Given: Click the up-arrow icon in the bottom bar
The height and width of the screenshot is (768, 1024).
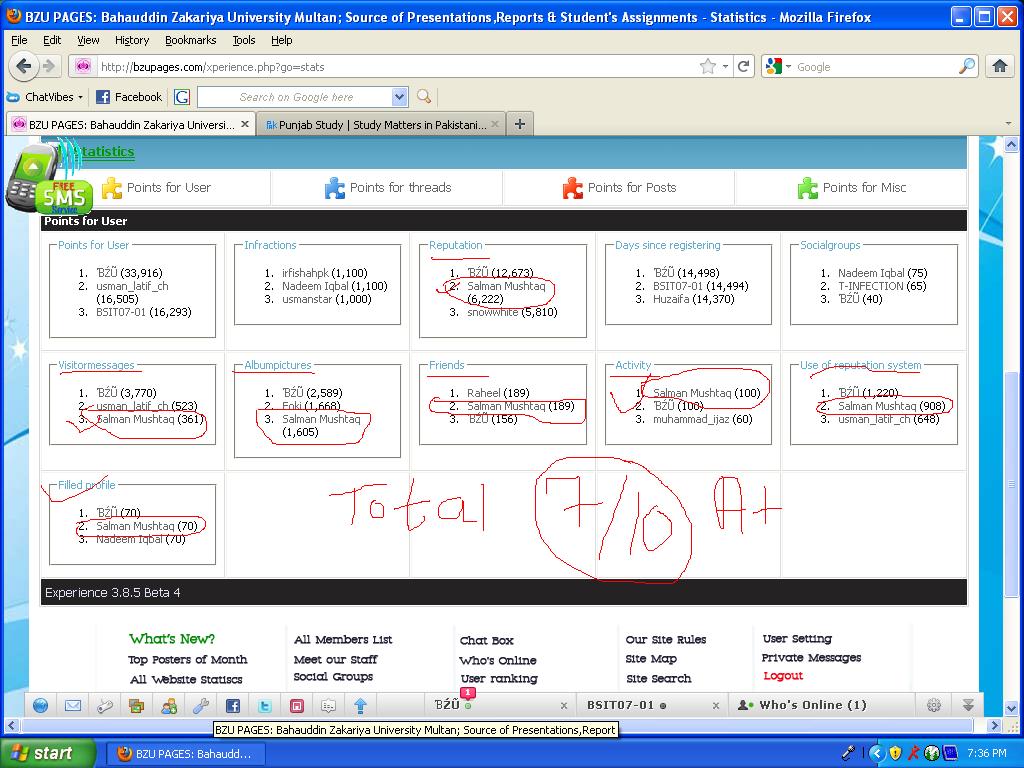Looking at the screenshot, I should coord(360,705).
